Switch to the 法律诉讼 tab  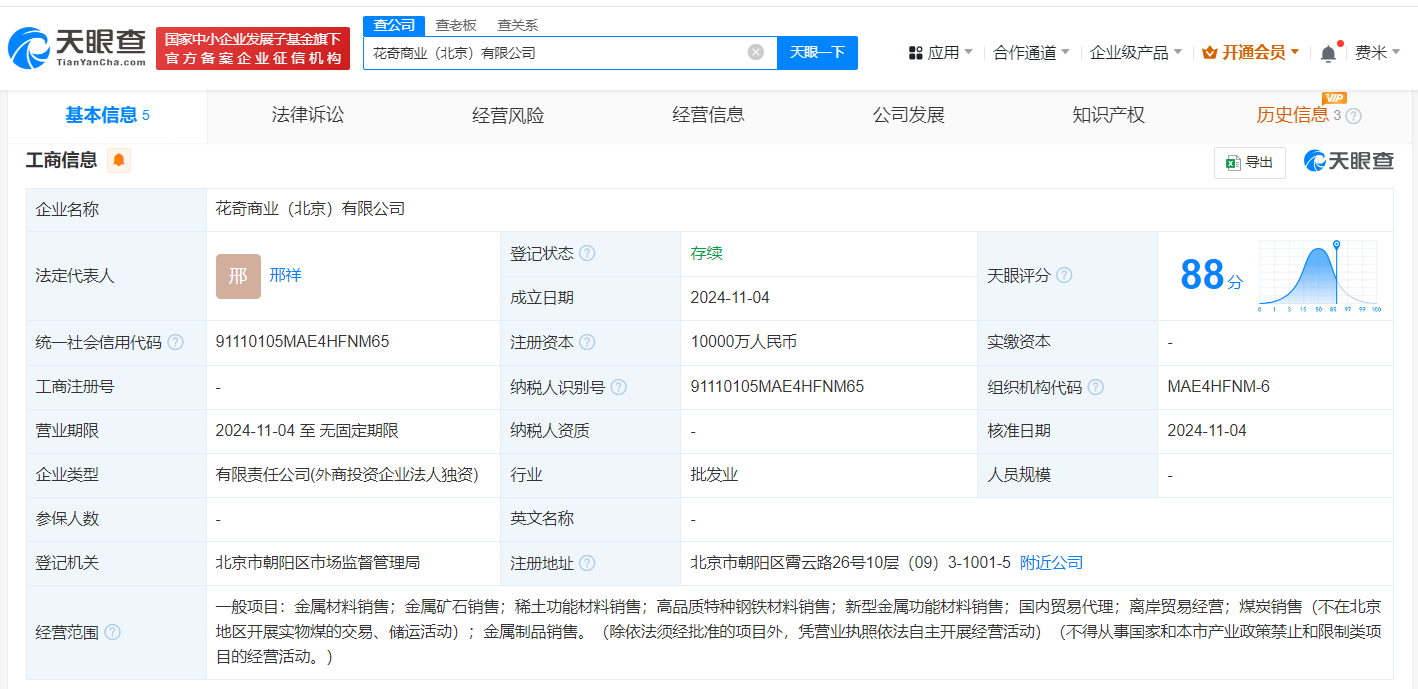[308, 115]
